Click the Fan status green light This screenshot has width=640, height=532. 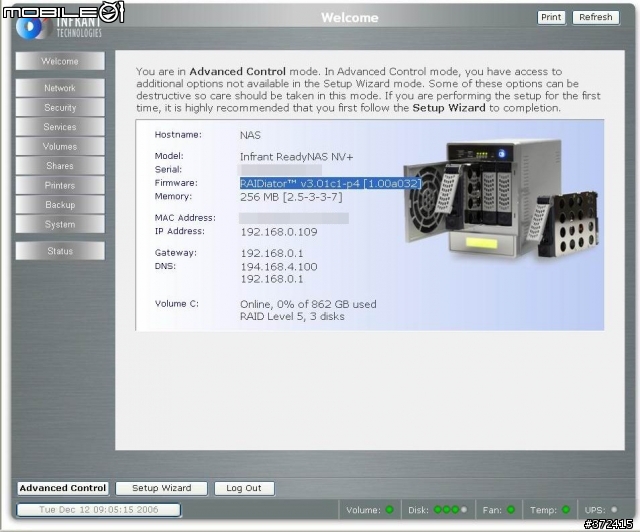(x=511, y=510)
